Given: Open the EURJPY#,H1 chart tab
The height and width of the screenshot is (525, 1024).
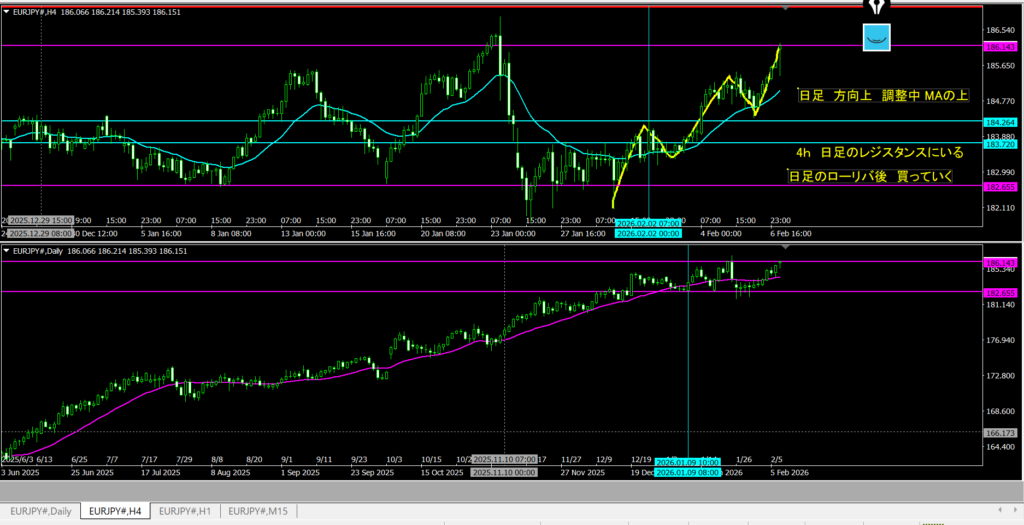Looking at the screenshot, I should (186, 510).
